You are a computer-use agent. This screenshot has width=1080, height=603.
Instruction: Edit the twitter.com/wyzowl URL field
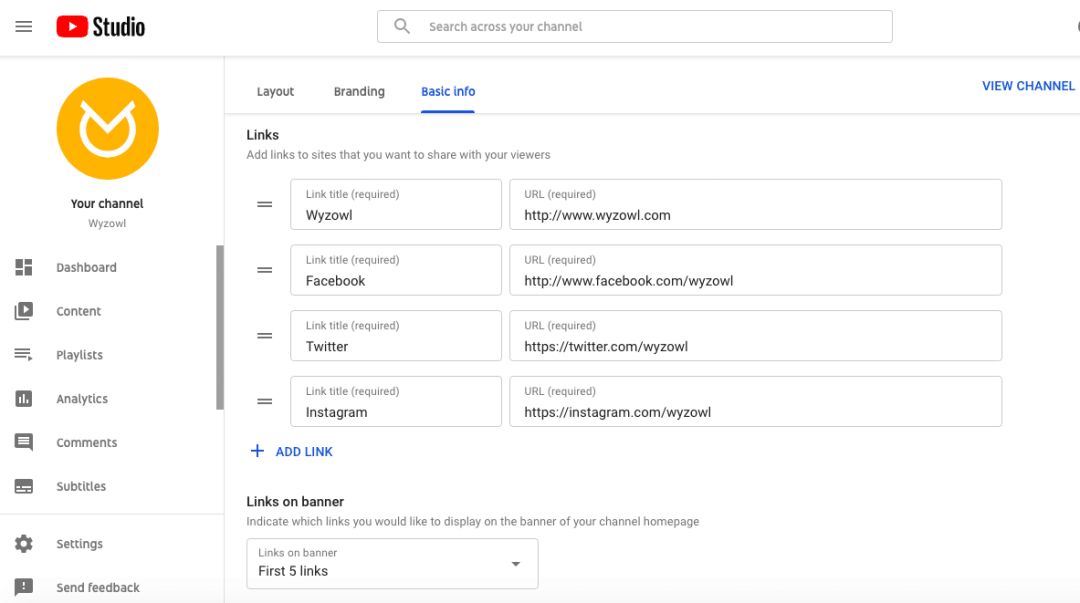(756, 336)
